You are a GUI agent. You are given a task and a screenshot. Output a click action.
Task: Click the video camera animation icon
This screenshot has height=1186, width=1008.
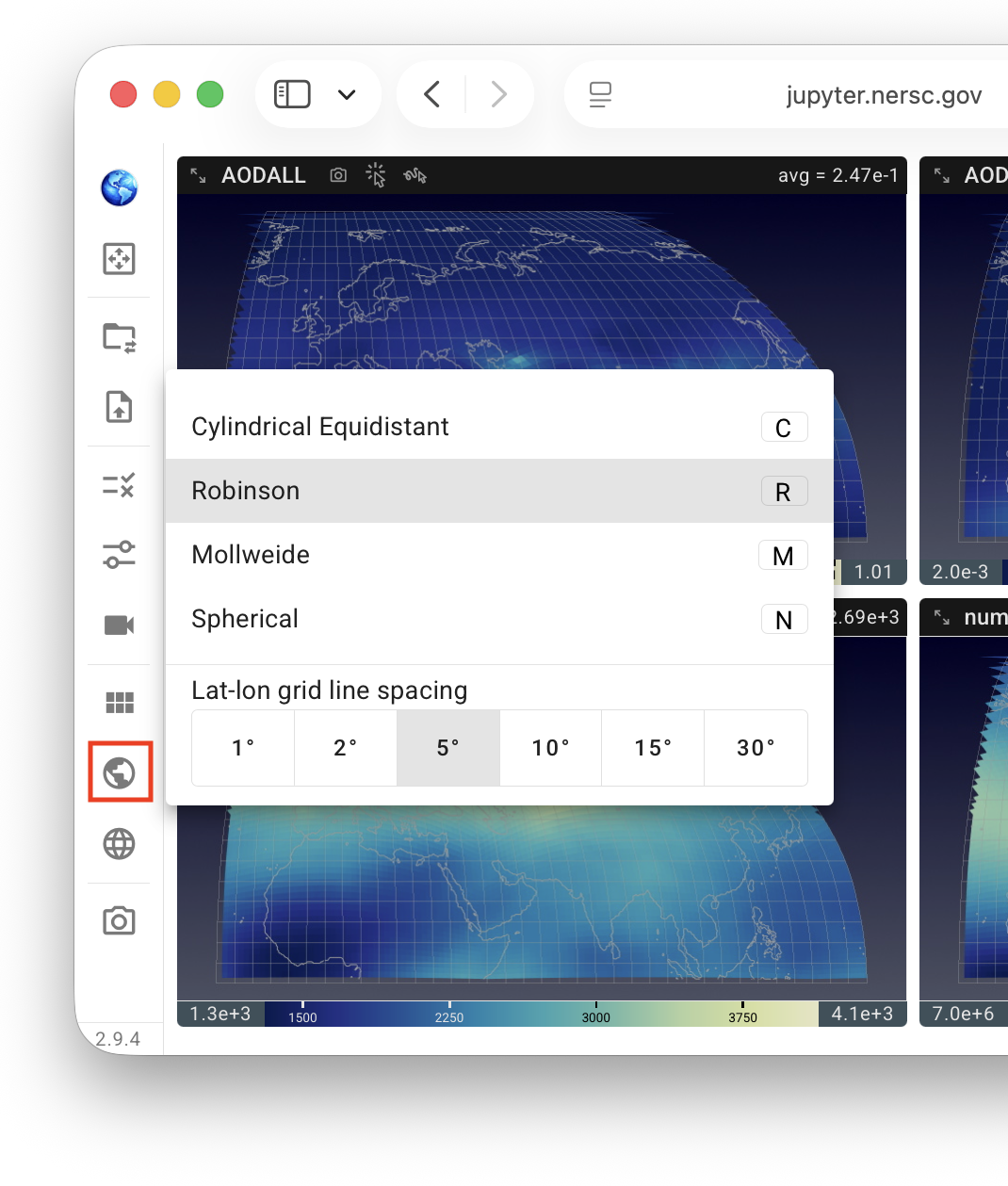120,625
